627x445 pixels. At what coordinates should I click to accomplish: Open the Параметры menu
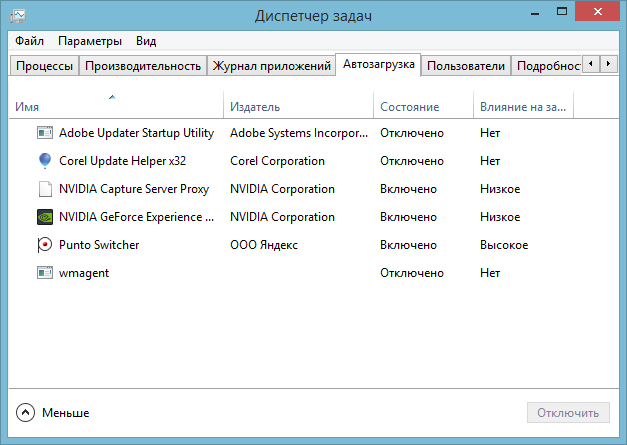(90, 41)
